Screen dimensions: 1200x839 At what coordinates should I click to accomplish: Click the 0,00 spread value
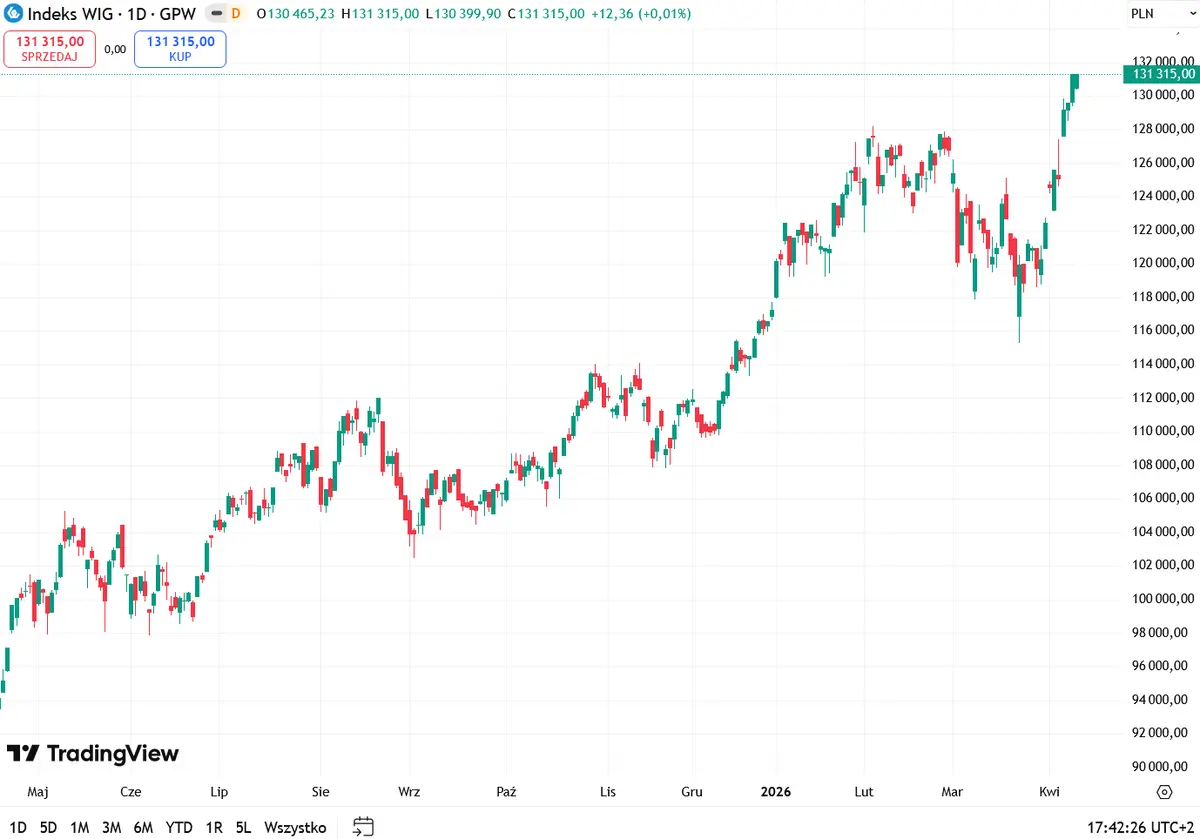point(115,49)
